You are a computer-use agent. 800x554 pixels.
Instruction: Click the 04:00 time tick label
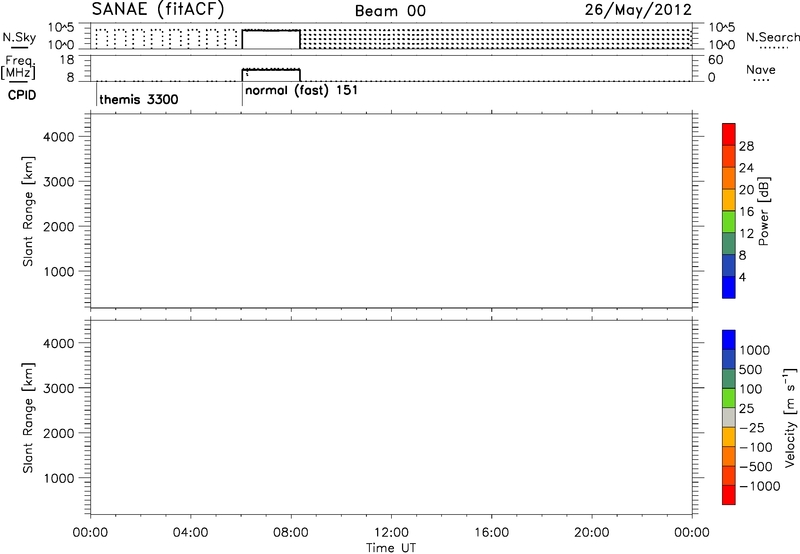click(190, 533)
